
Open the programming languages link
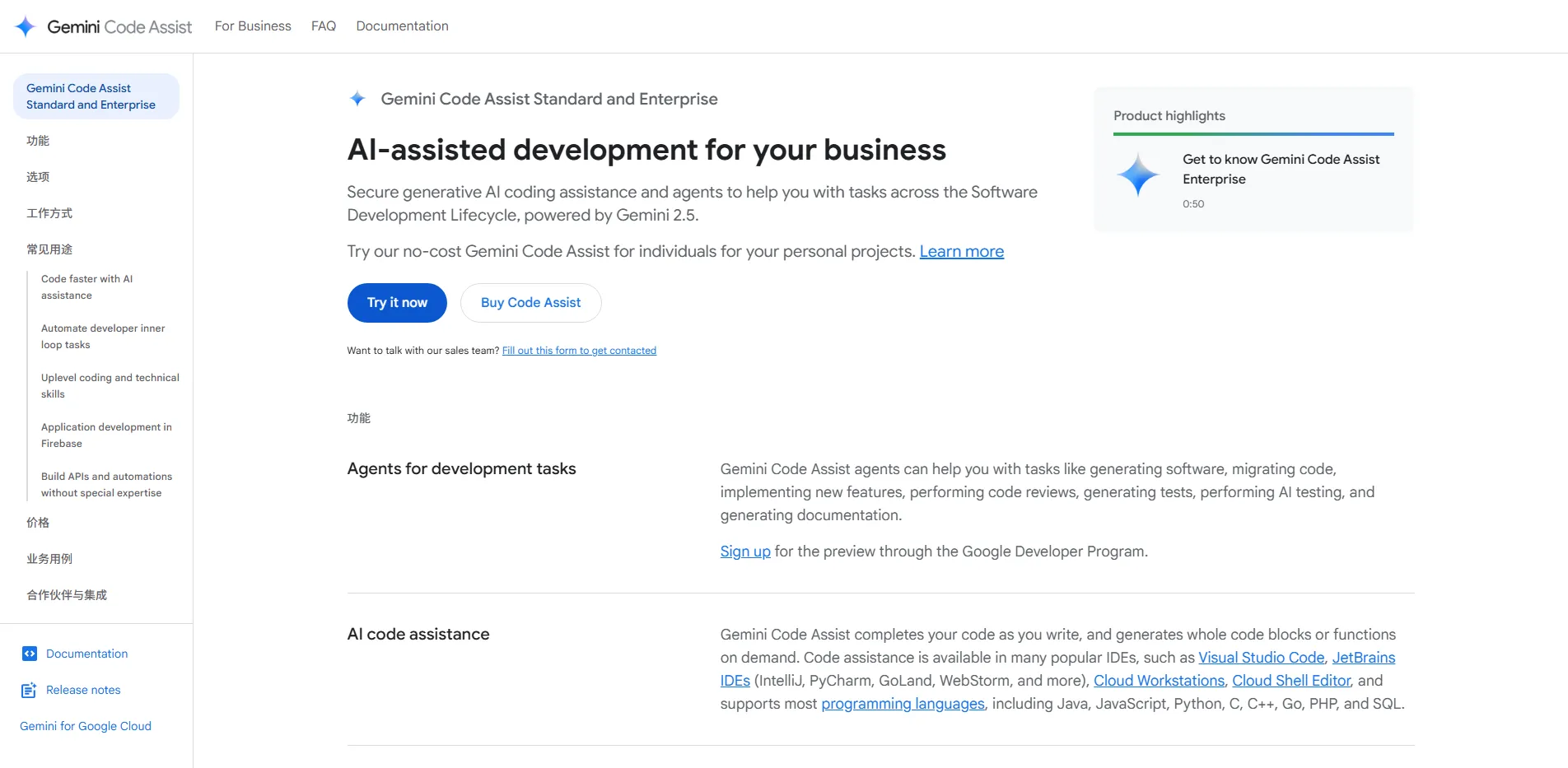903,704
